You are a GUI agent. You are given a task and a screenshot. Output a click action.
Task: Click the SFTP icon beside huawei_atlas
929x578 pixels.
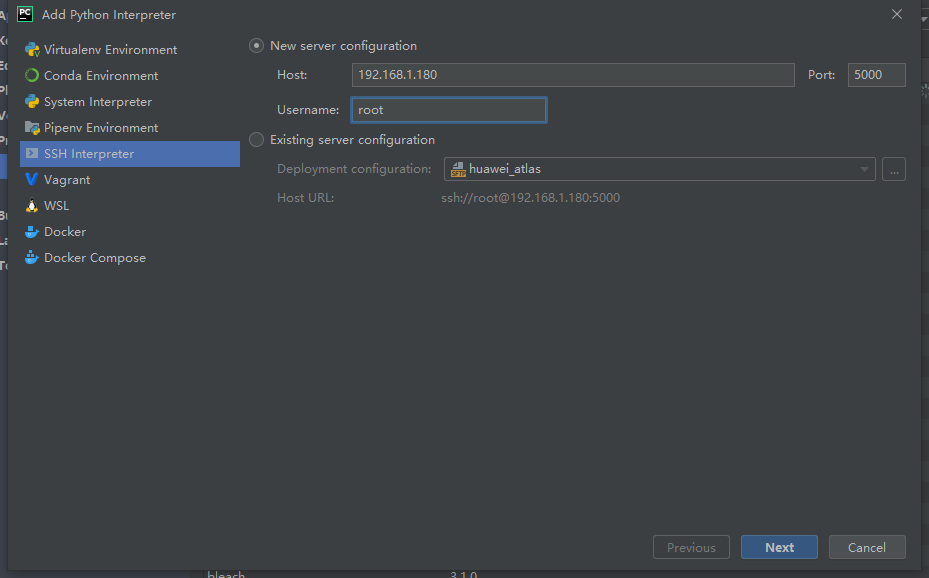click(458, 169)
